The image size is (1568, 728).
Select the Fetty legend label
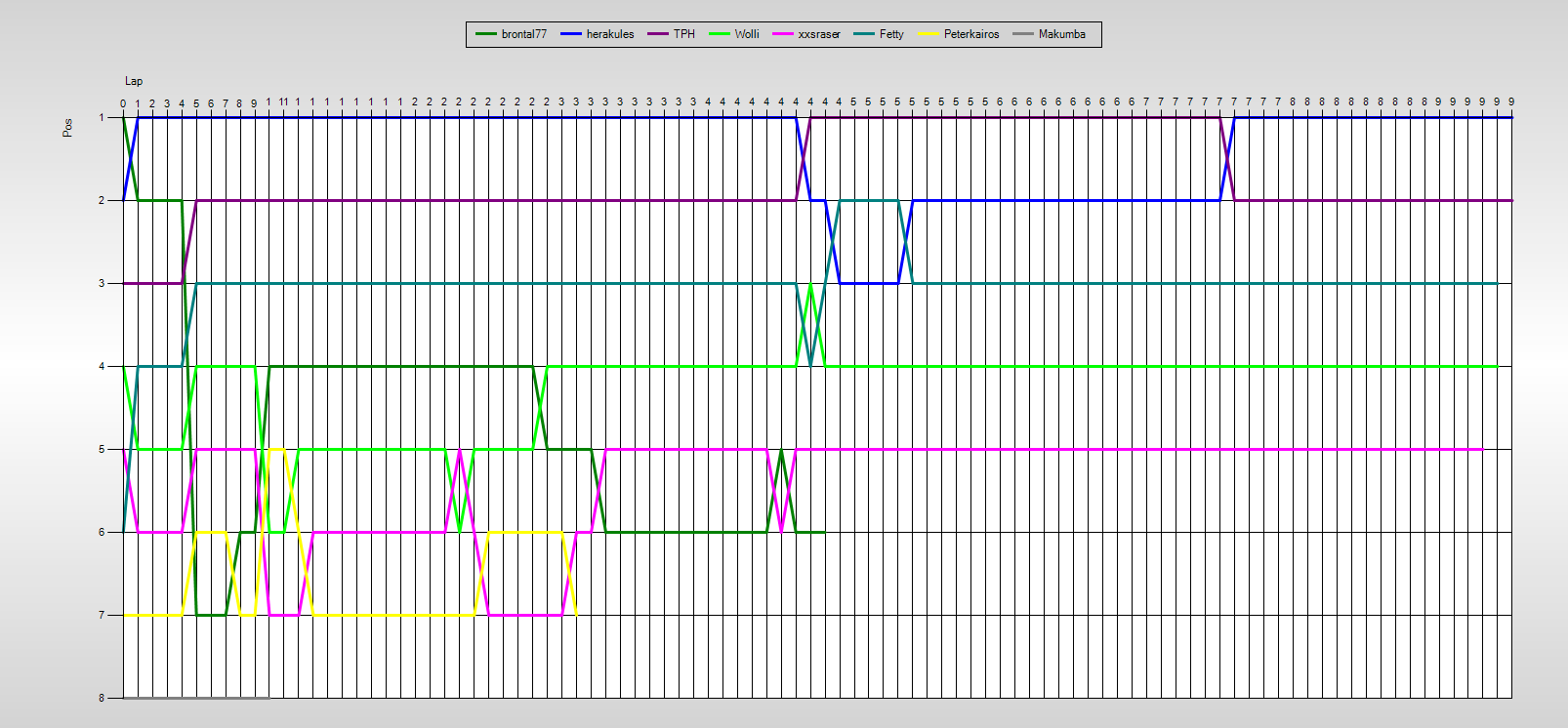(x=891, y=34)
